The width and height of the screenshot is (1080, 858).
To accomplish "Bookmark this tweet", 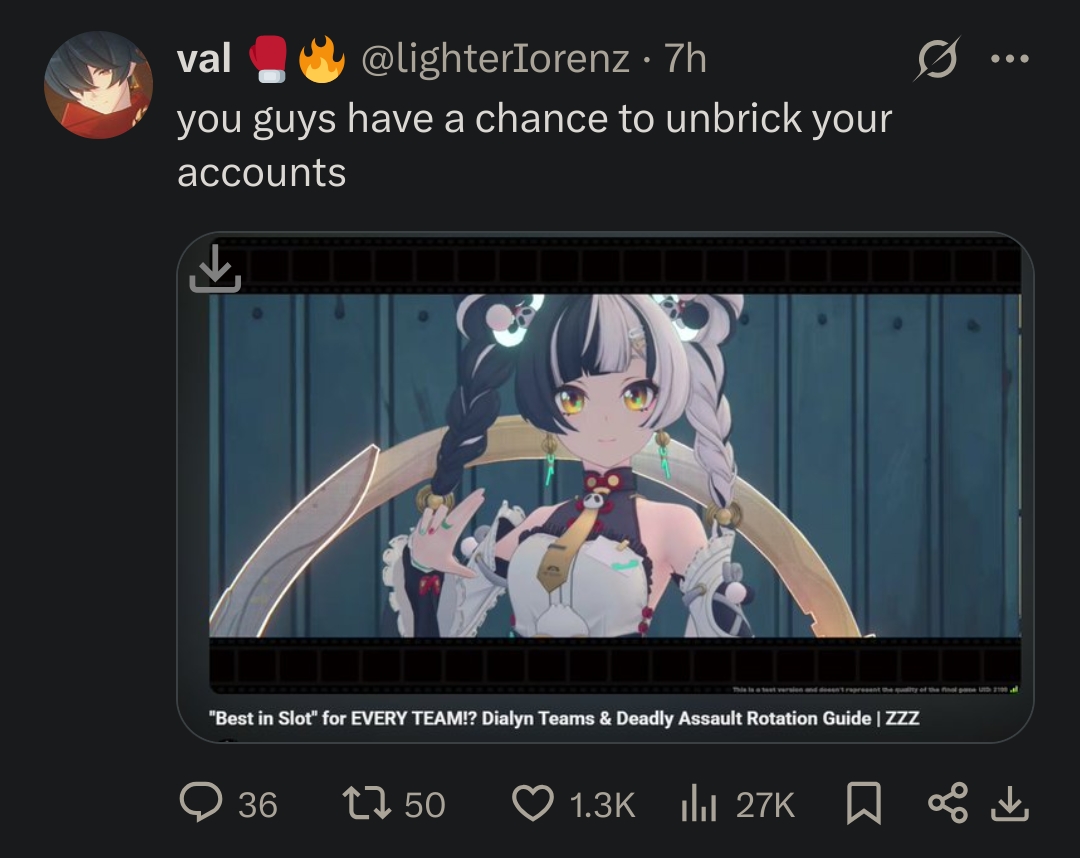I will [864, 803].
